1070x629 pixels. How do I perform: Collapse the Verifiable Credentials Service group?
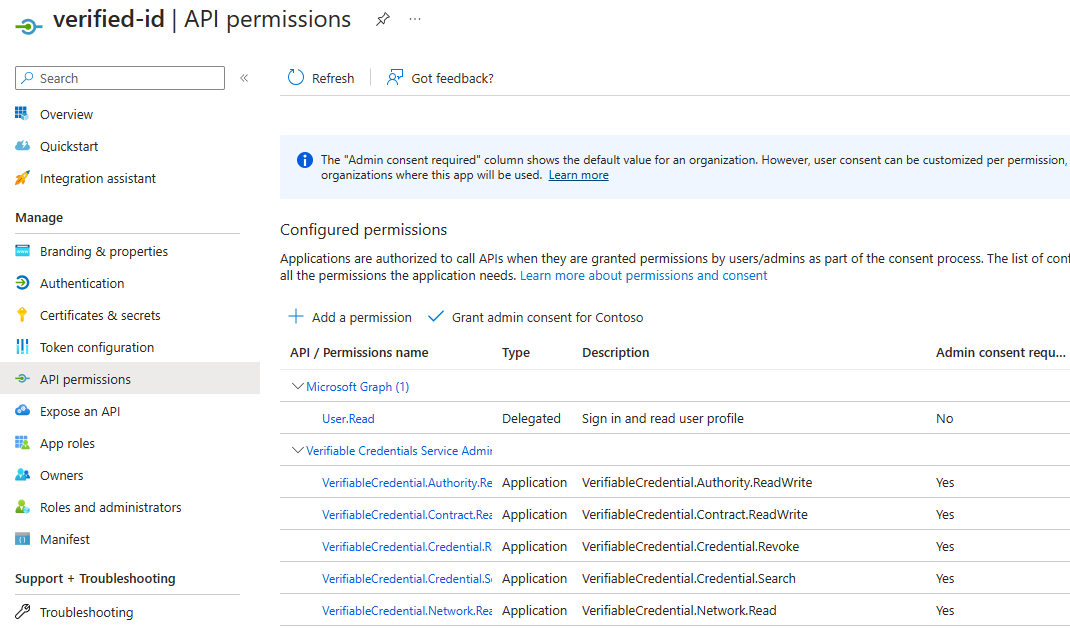pyautogui.click(x=297, y=450)
